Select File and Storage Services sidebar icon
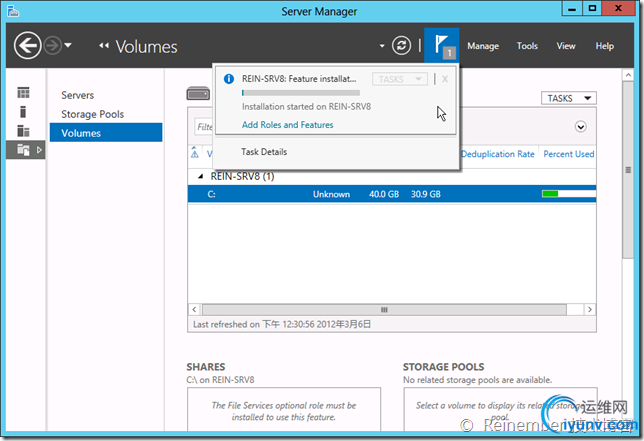This screenshot has height=441, width=644. [x=23, y=150]
